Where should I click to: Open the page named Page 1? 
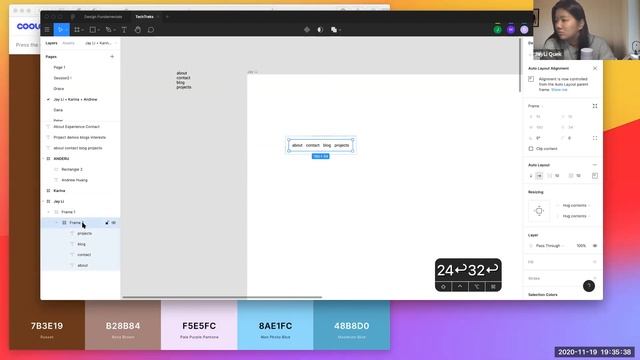tap(59, 67)
